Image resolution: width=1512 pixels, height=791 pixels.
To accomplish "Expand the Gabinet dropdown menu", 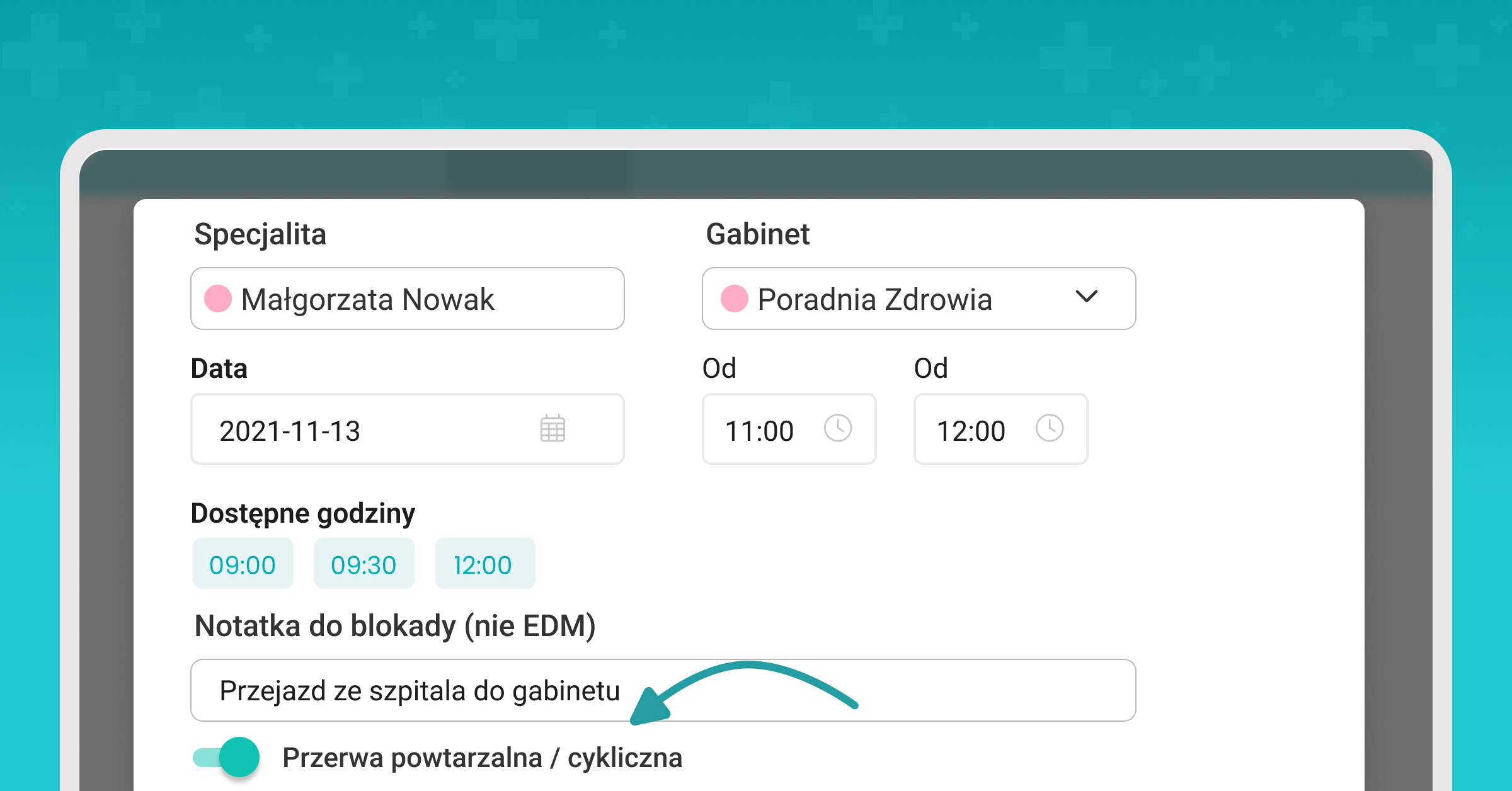I will (1090, 298).
